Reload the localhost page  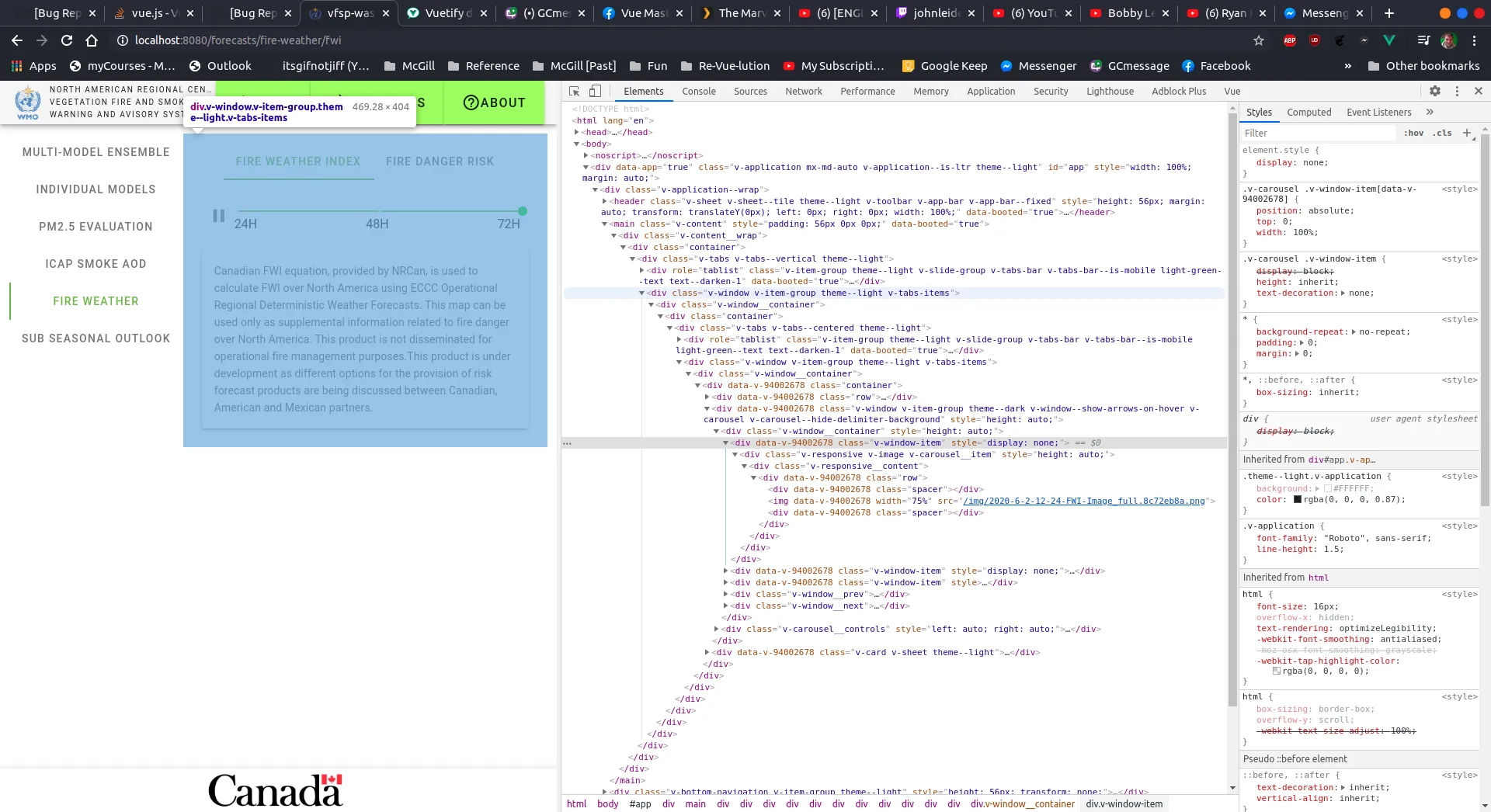tap(67, 40)
